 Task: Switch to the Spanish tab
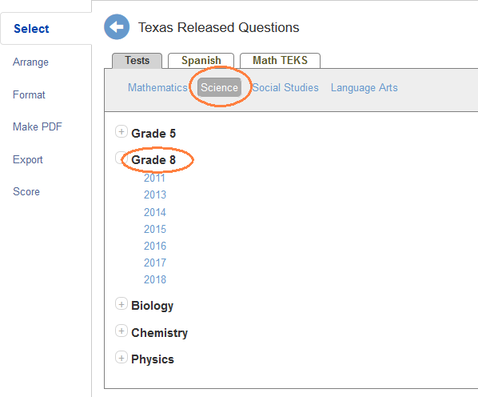[x=201, y=60]
